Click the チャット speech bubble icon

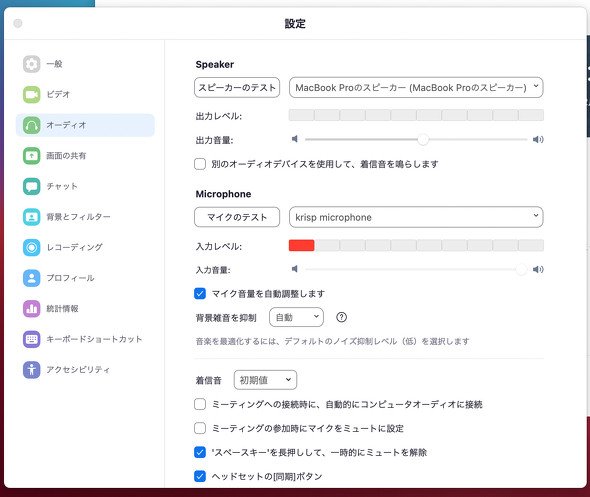pyautogui.click(x=32, y=186)
